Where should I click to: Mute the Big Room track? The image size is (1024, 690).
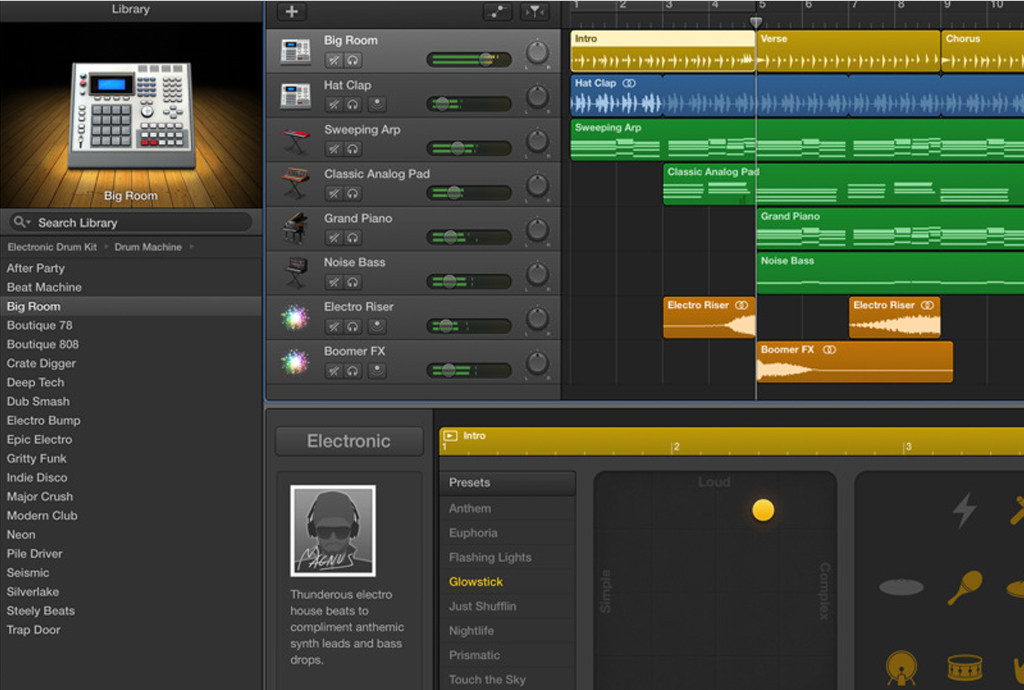tap(334, 60)
